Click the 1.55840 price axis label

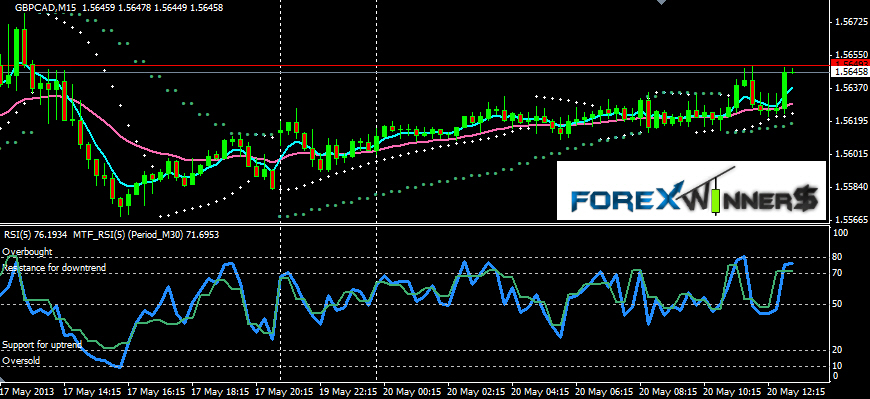851,186
